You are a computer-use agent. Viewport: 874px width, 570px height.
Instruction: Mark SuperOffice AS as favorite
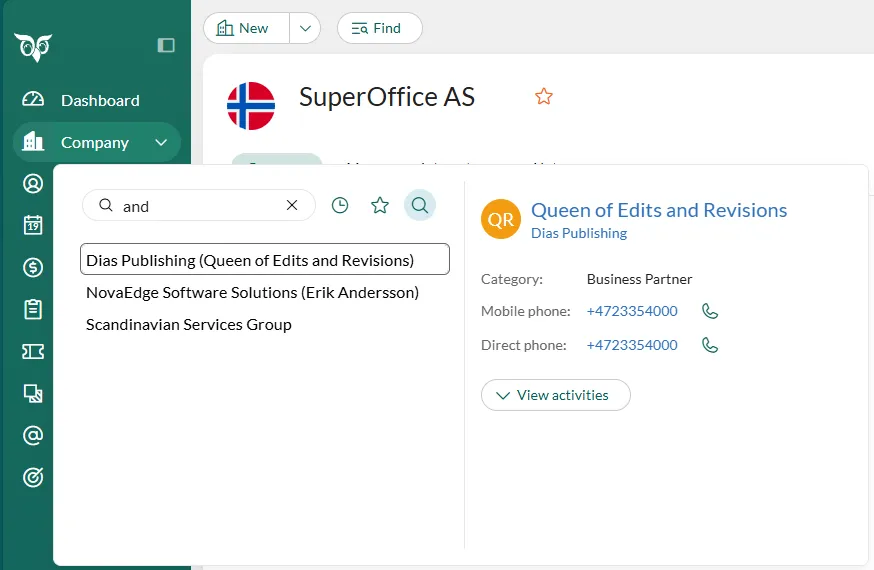pos(544,96)
